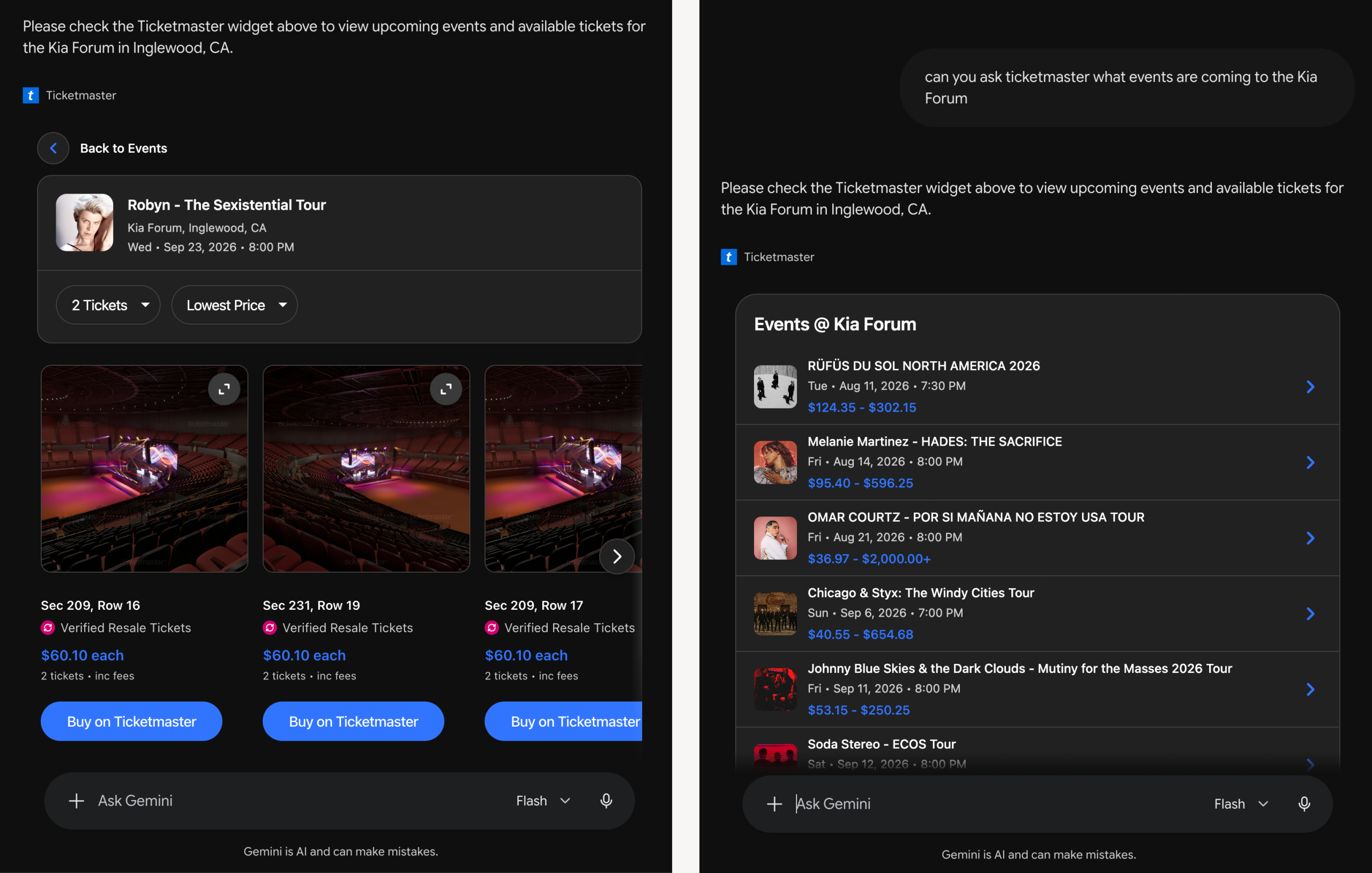Click the $53.15 - $250.25 price range
This screenshot has width=1372, height=873.
pyautogui.click(x=858, y=711)
